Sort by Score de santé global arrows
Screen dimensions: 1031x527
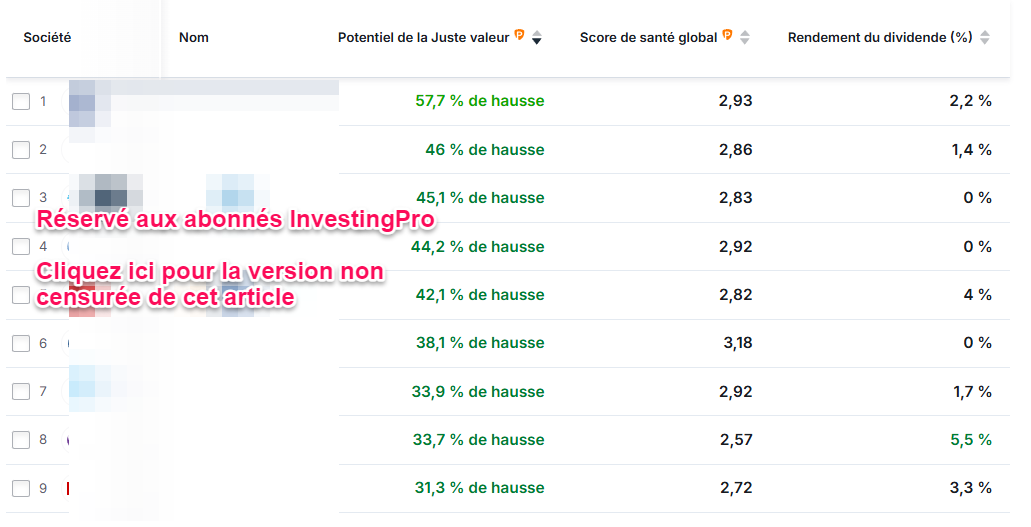coord(745,38)
